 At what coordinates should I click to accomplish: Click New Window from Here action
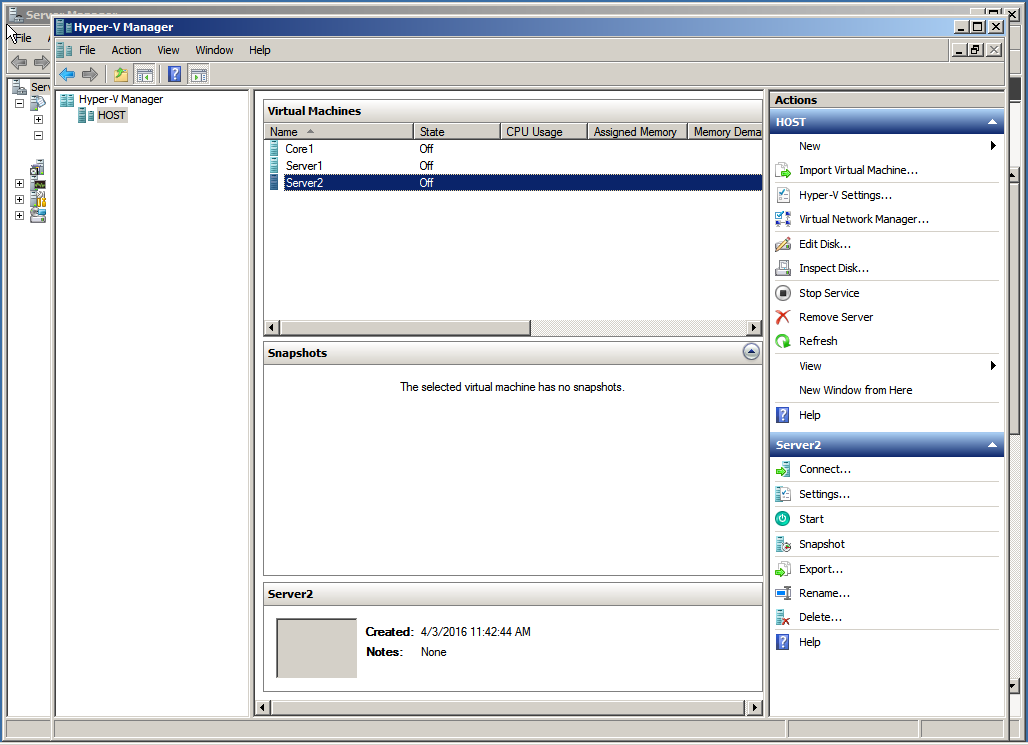[855, 390]
